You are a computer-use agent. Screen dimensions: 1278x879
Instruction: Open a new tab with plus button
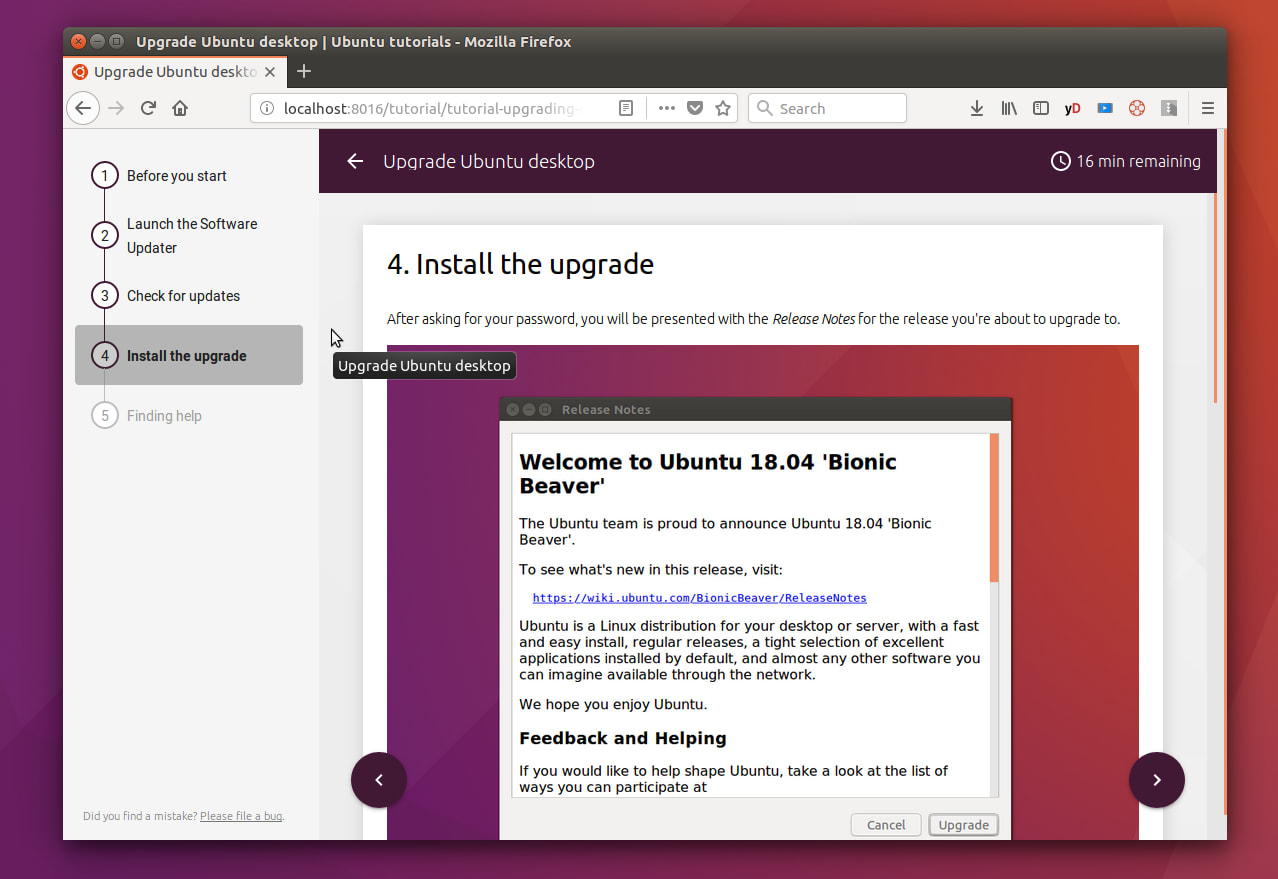click(305, 72)
